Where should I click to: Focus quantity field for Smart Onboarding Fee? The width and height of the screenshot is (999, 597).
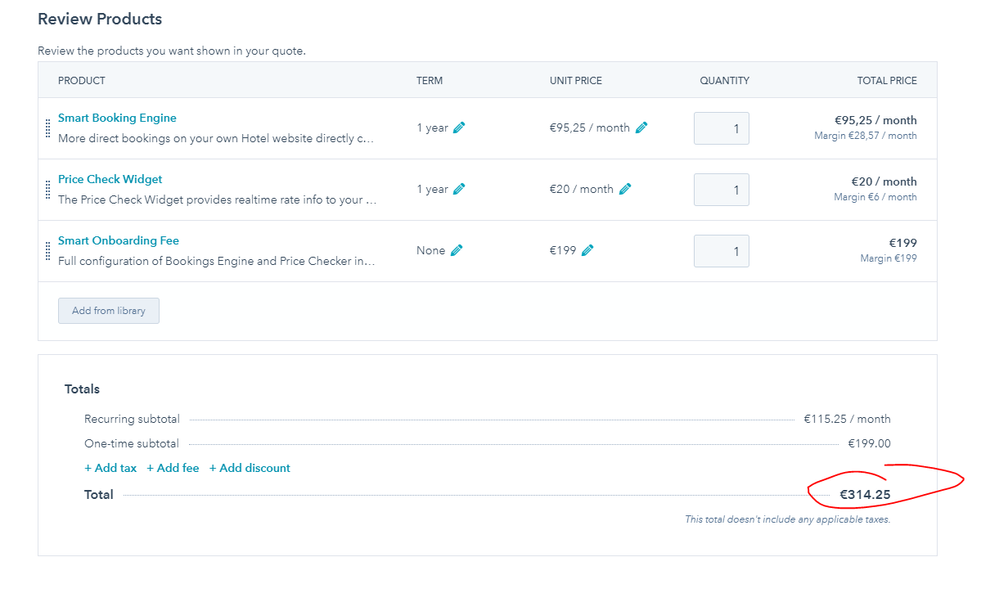pos(721,251)
